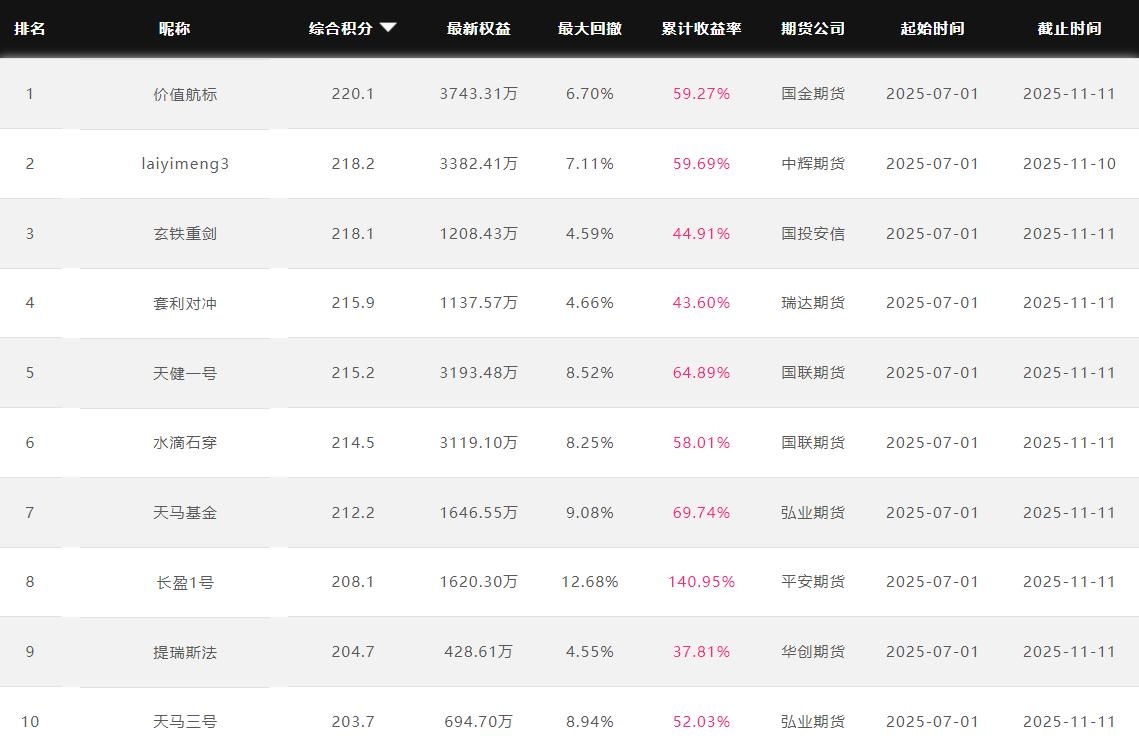Open the 提瑞斯法 trader entry

point(185,652)
